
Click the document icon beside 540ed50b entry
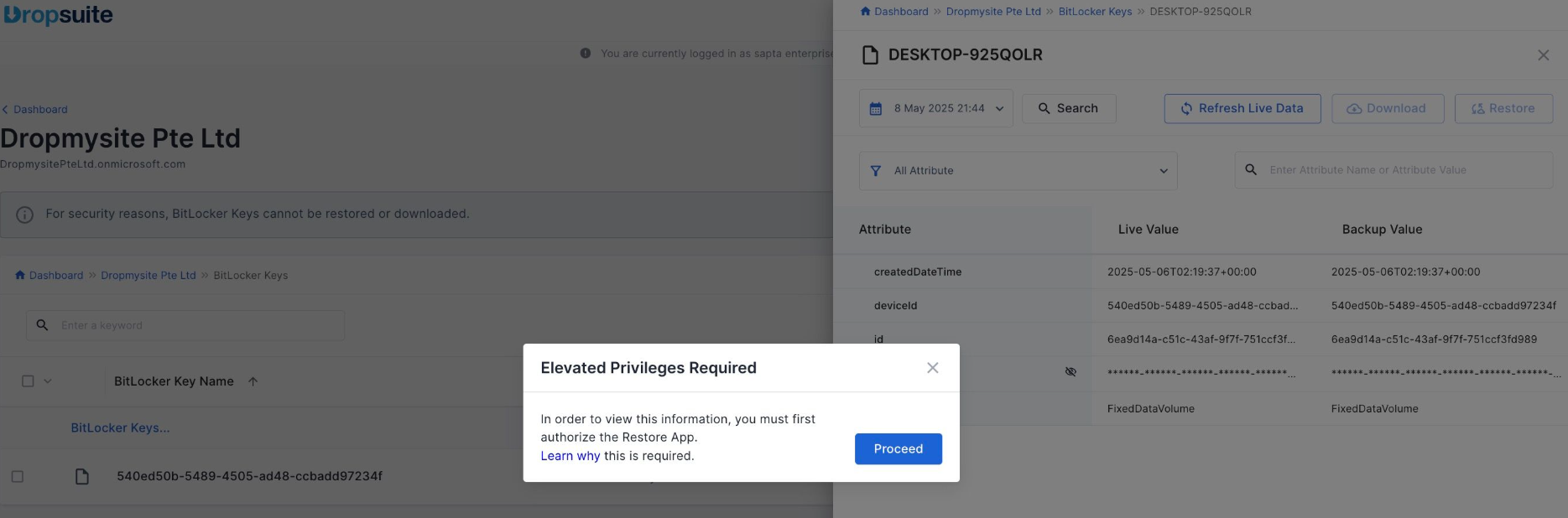pos(82,476)
